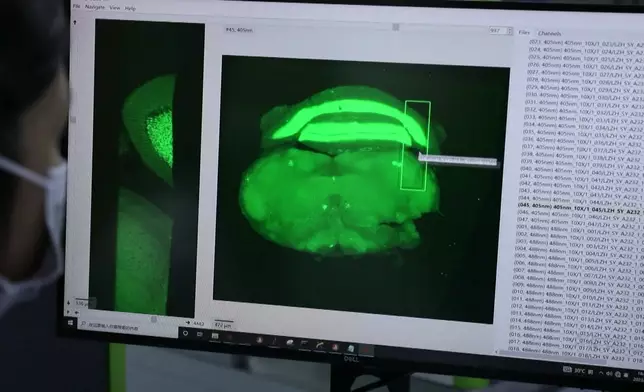Image resolution: width=644 pixels, height=392 pixels.
Task: Move the slider handle along the top image bar
Action: [396, 27]
